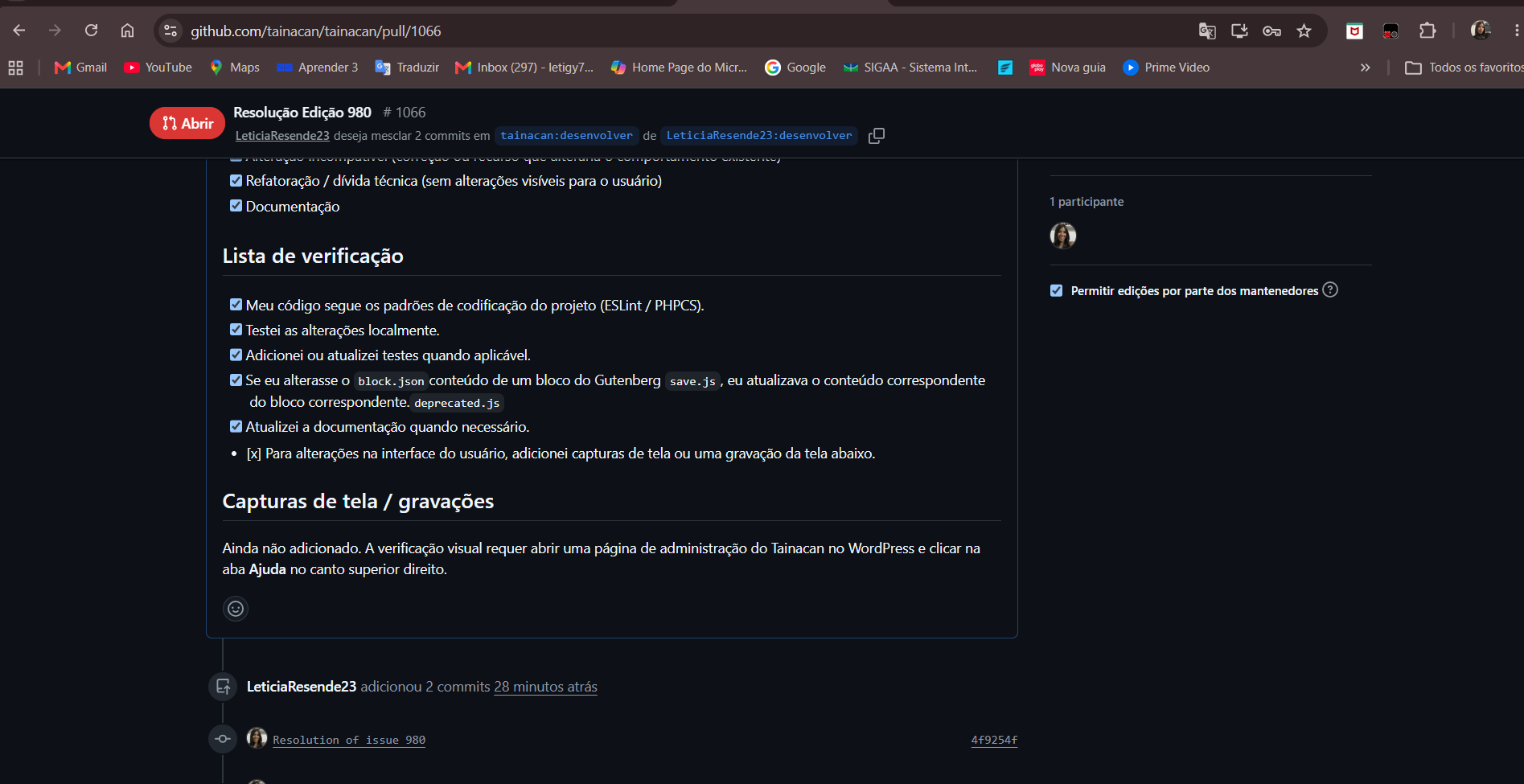This screenshot has height=784, width=1524.
Task: Click the address bar URL
Action: point(316,31)
